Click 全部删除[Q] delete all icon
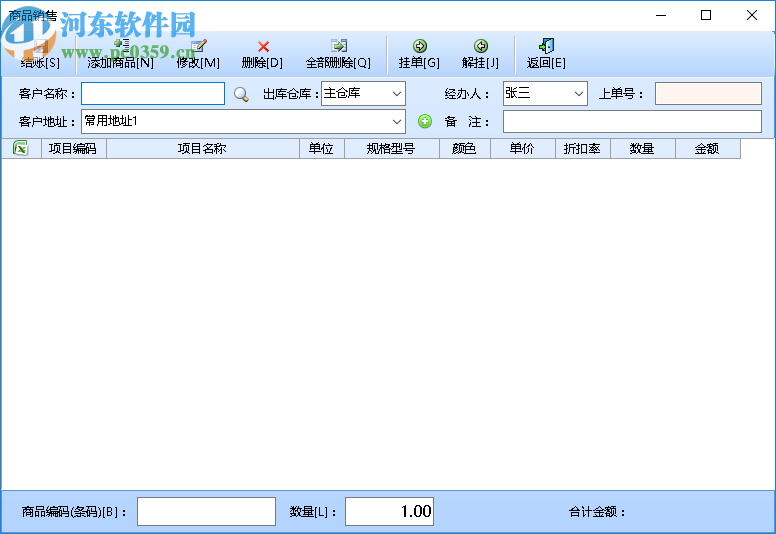The image size is (776, 534). click(x=339, y=46)
